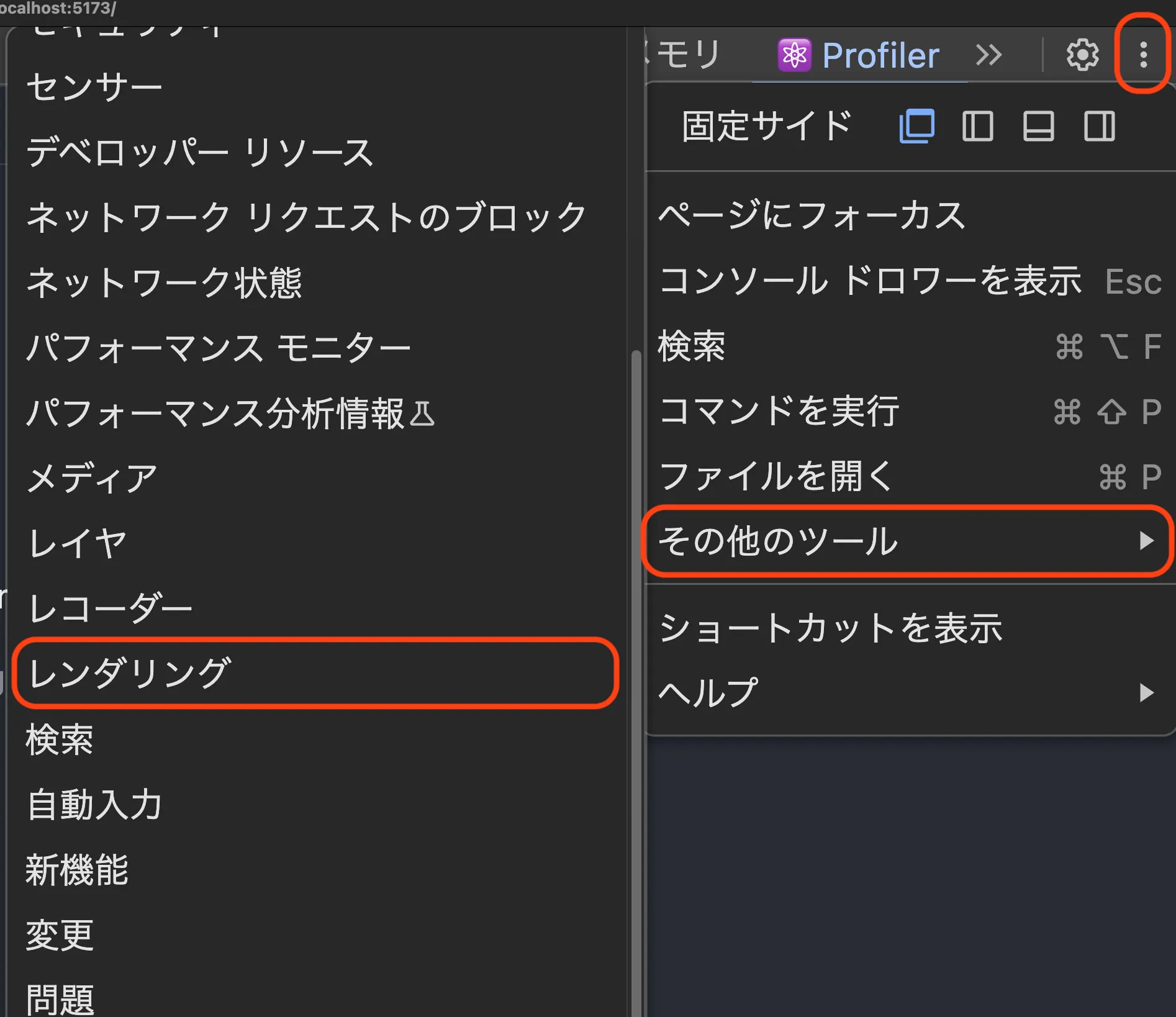Open the レイヤ panel
The image size is (1176, 1017).
317,543
